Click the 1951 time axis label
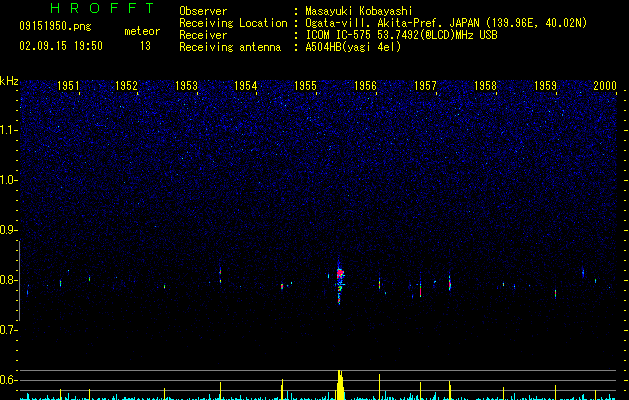 pos(68,86)
